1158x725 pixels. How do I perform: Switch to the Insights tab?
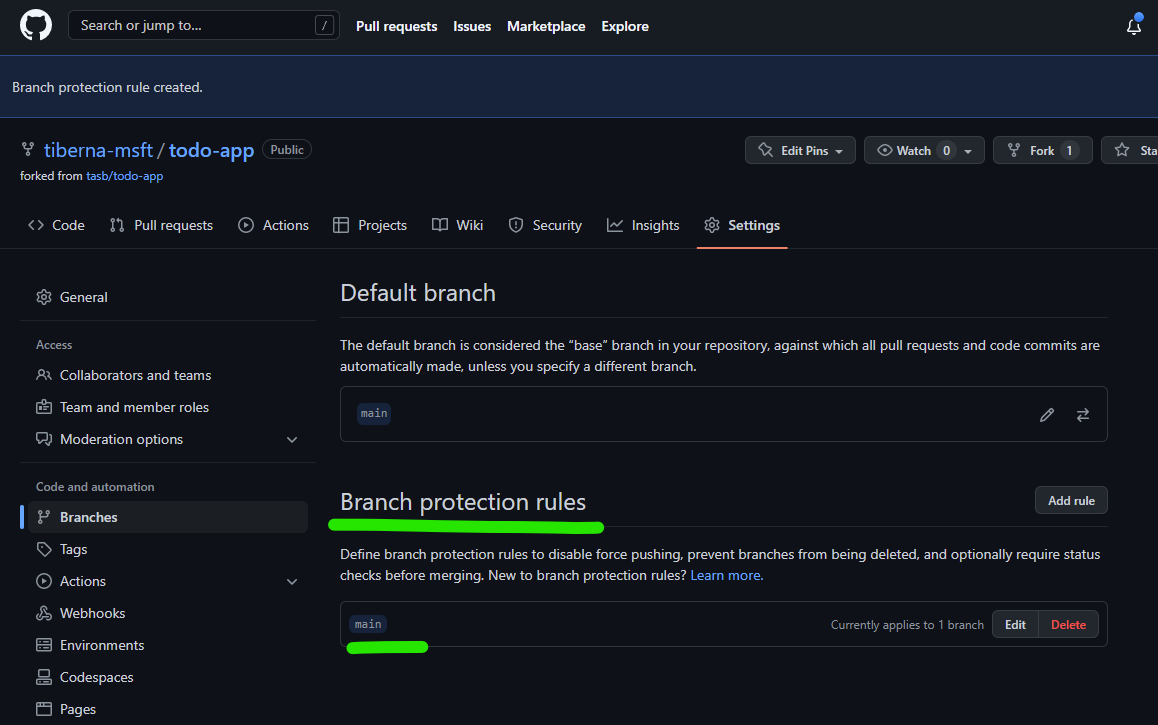643,225
